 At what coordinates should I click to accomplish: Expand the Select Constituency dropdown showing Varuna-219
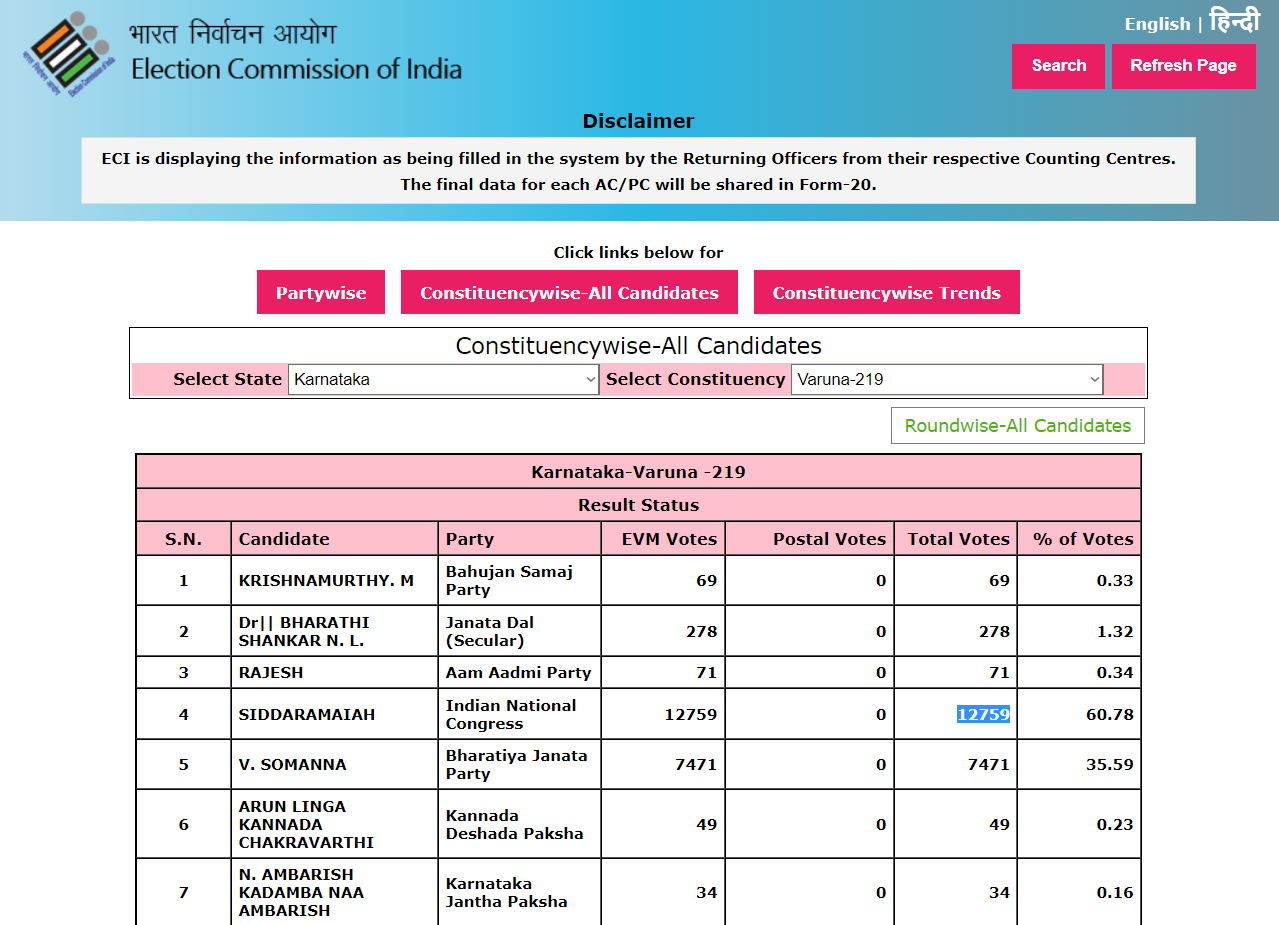tap(947, 380)
